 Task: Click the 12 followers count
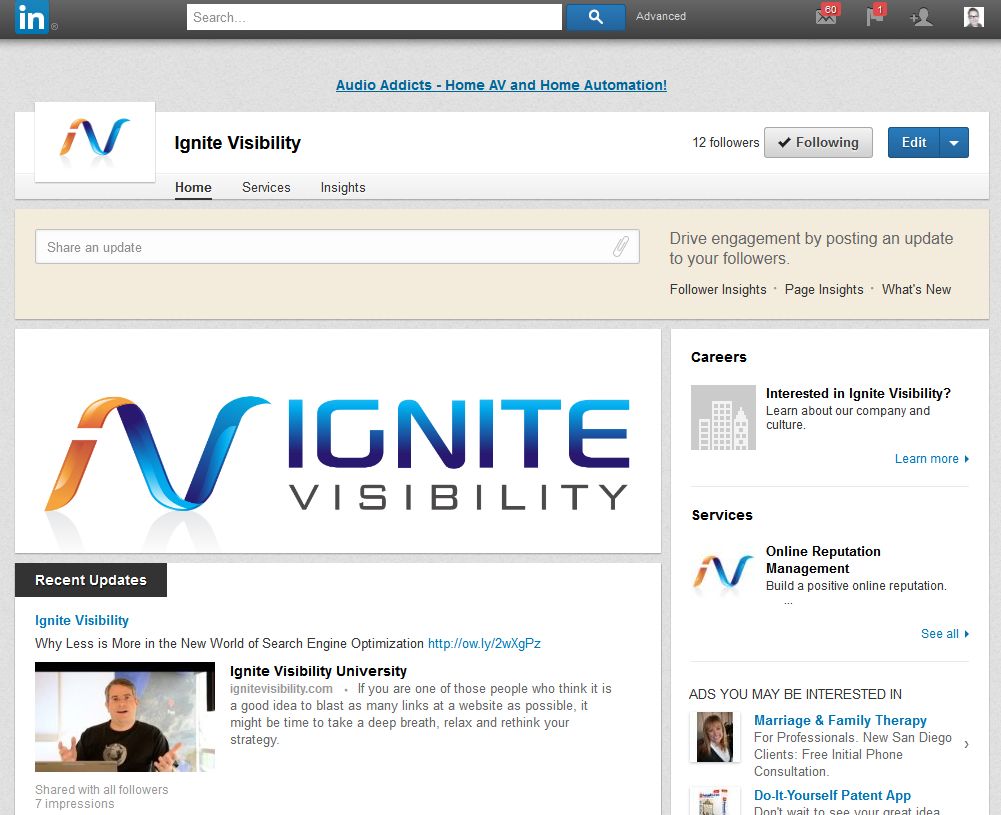[726, 142]
